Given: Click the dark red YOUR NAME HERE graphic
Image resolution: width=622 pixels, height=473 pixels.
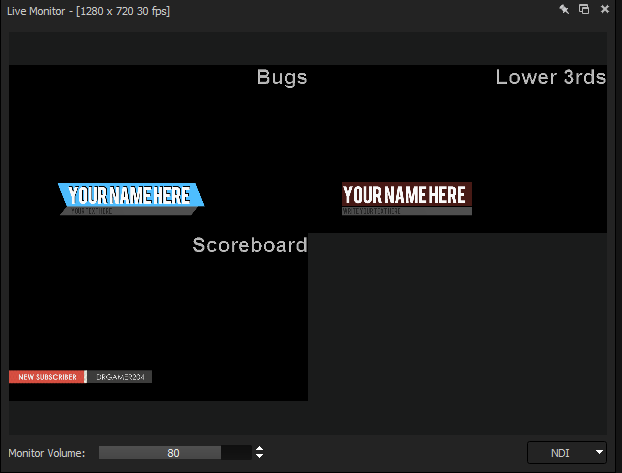Looking at the screenshot, I should [406, 194].
